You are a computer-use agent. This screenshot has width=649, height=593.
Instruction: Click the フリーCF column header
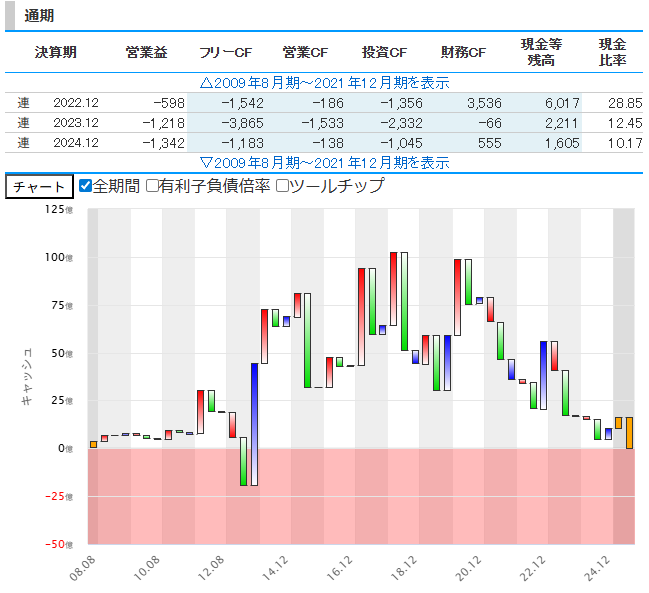click(226, 53)
